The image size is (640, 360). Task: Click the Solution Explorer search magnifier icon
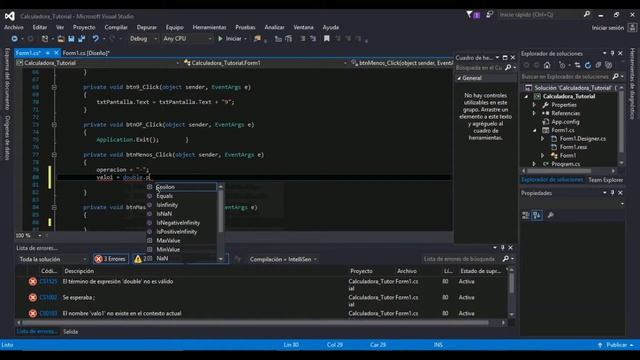click(x=616, y=76)
